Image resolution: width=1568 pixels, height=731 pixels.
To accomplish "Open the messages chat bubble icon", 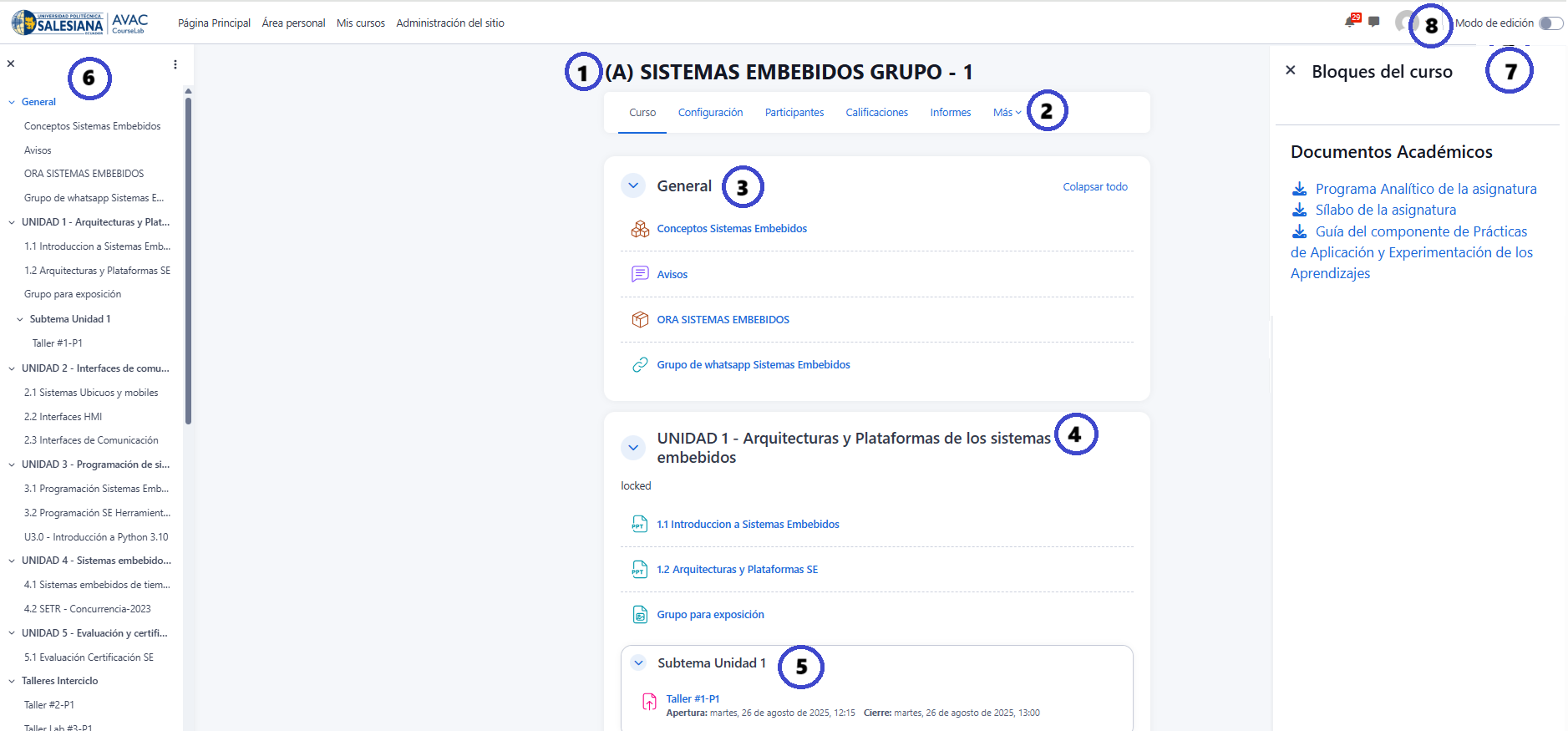I will pos(1374,23).
